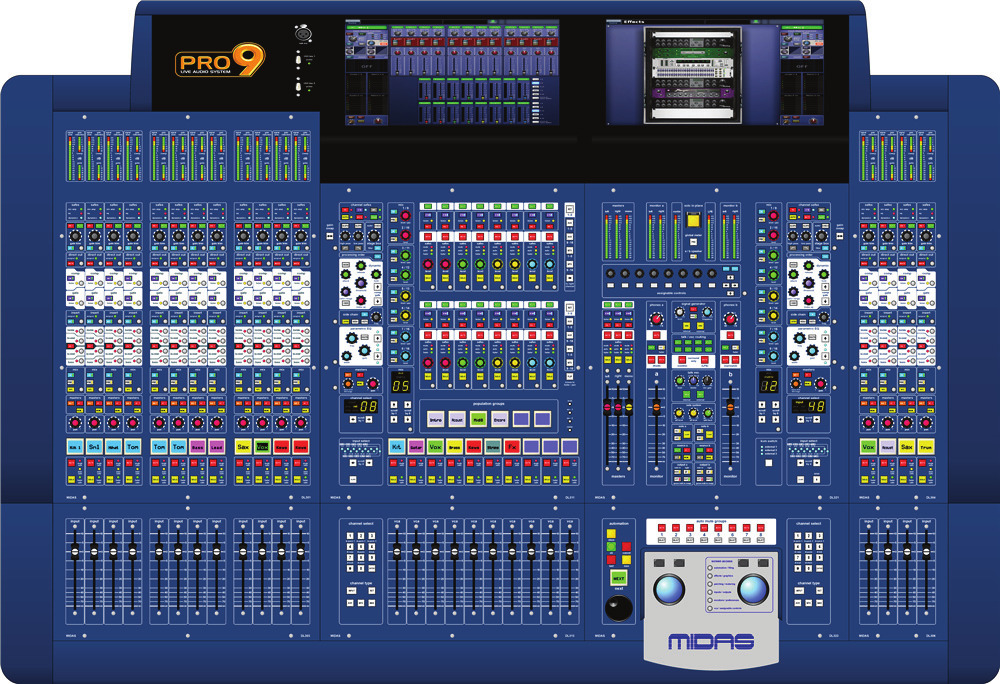This screenshot has height=684, width=1000.
Task: Turn the black automation jog wheel
Action: (x=619, y=609)
